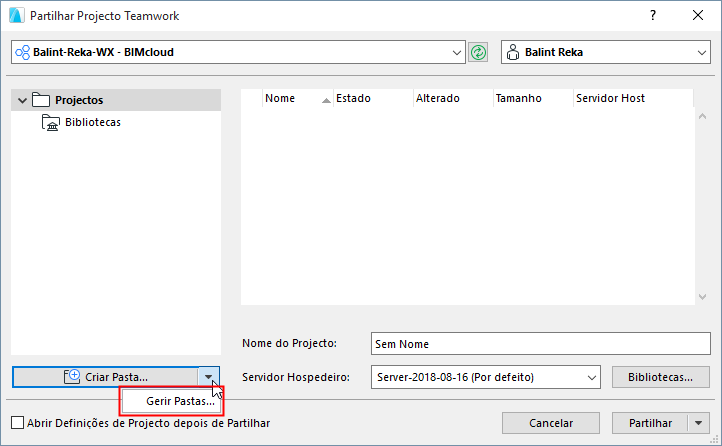
Task: Click the project list scroll down arrow
Action: (702, 297)
